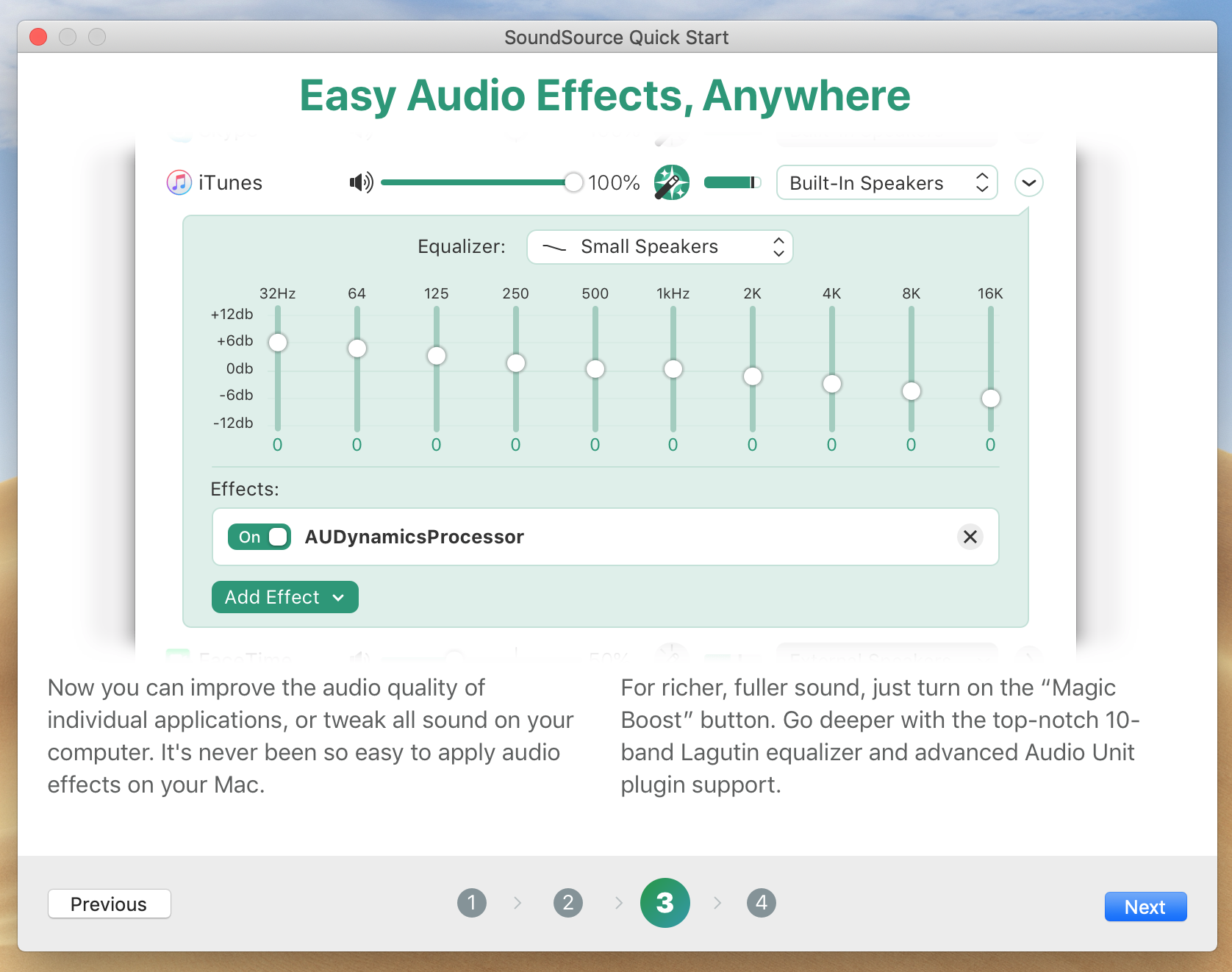This screenshot has height=972, width=1232.
Task: Click the SoundSource Quick Start window title
Action: click(x=616, y=37)
